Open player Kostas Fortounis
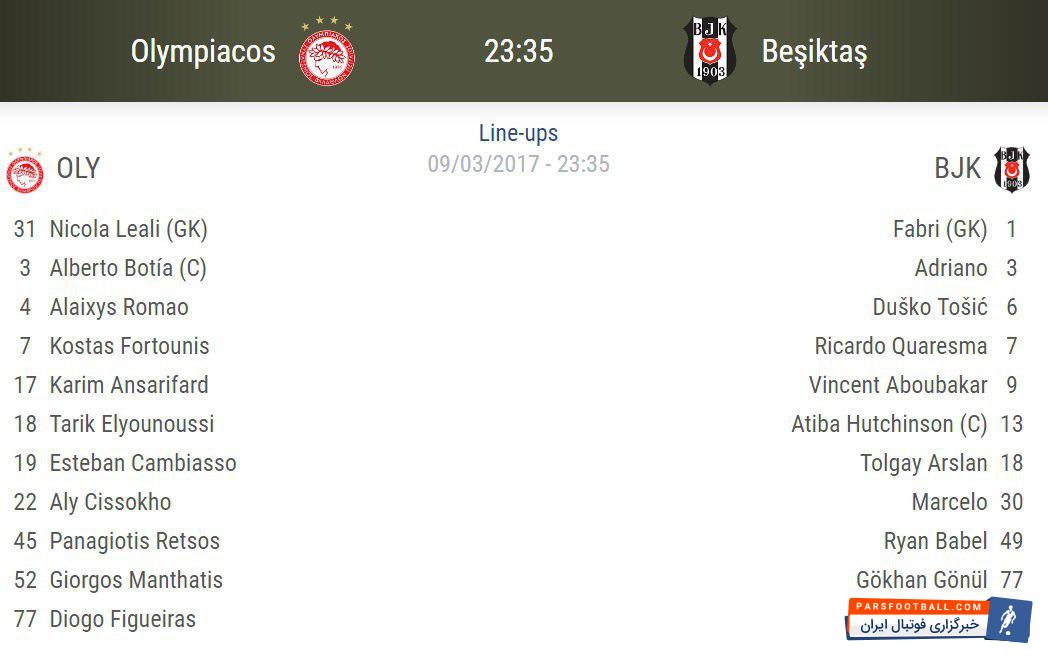The image size is (1048, 659). point(129,346)
